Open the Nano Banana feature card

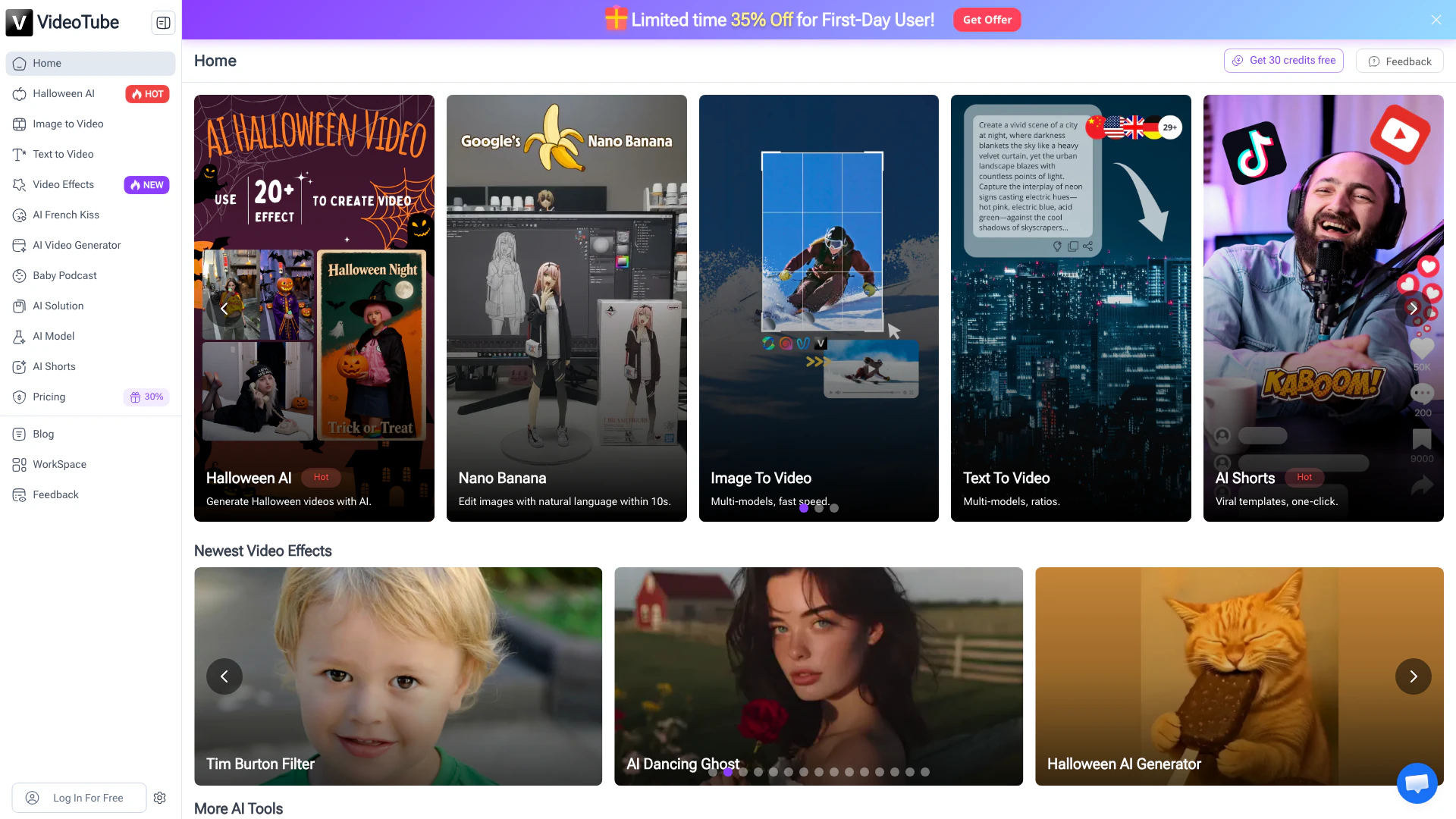[x=566, y=308]
